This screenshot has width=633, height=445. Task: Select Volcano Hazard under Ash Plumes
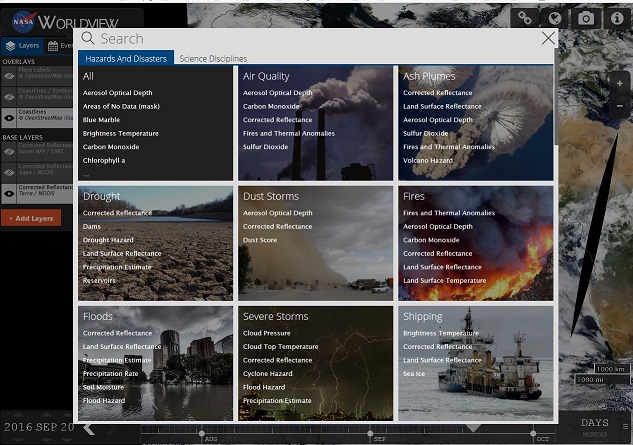click(x=428, y=160)
